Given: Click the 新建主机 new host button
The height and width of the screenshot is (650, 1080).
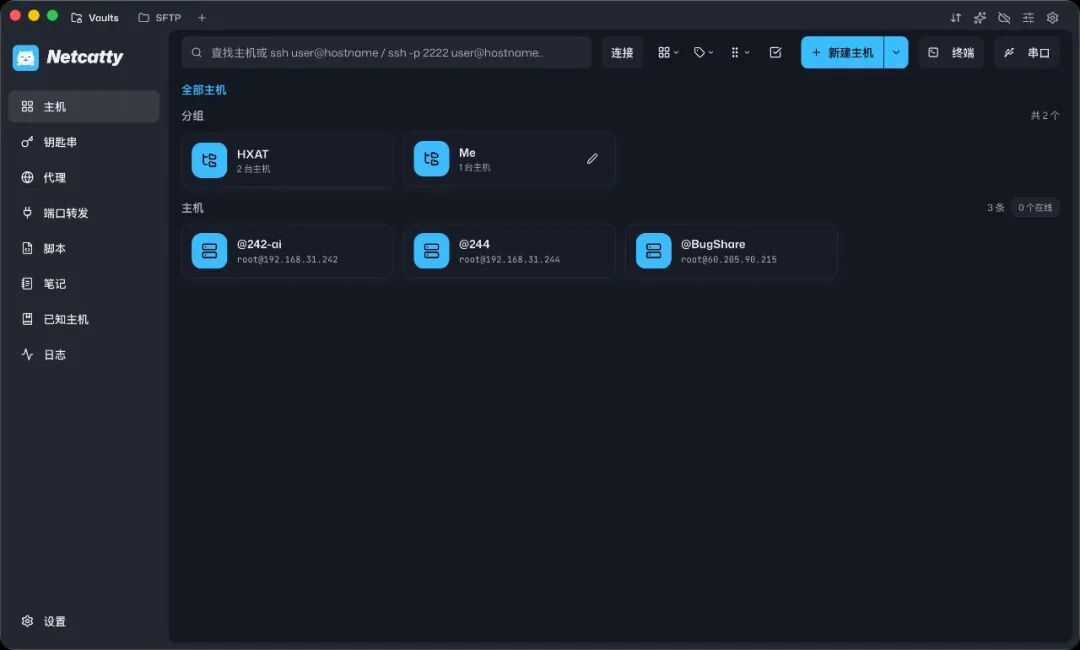Looking at the screenshot, I should [x=842, y=52].
